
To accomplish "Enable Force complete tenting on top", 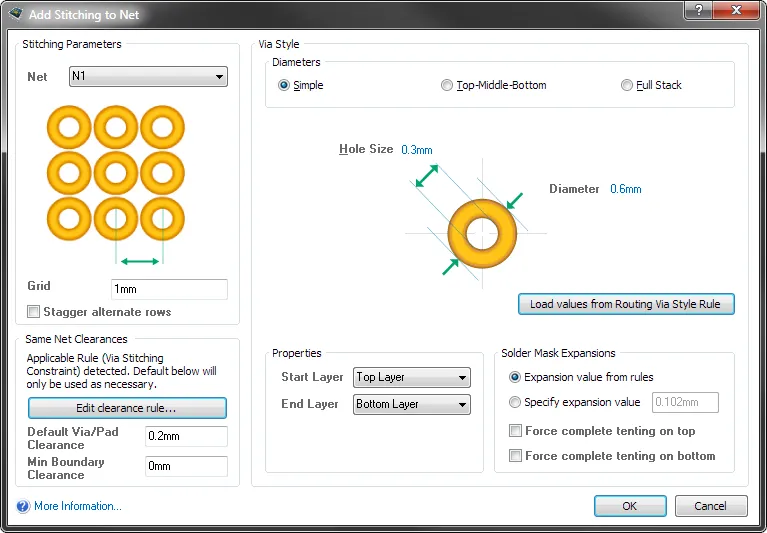I will pos(516,431).
